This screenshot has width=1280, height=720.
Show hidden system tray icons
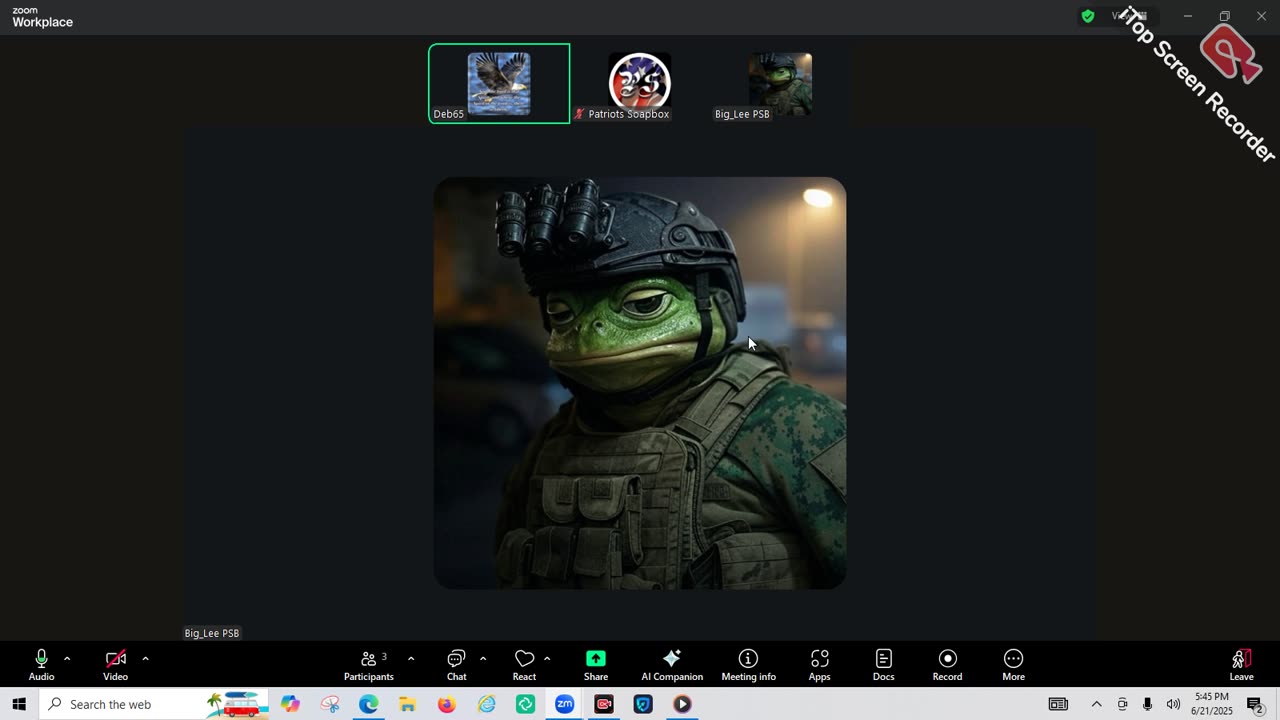(x=1096, y=704)
